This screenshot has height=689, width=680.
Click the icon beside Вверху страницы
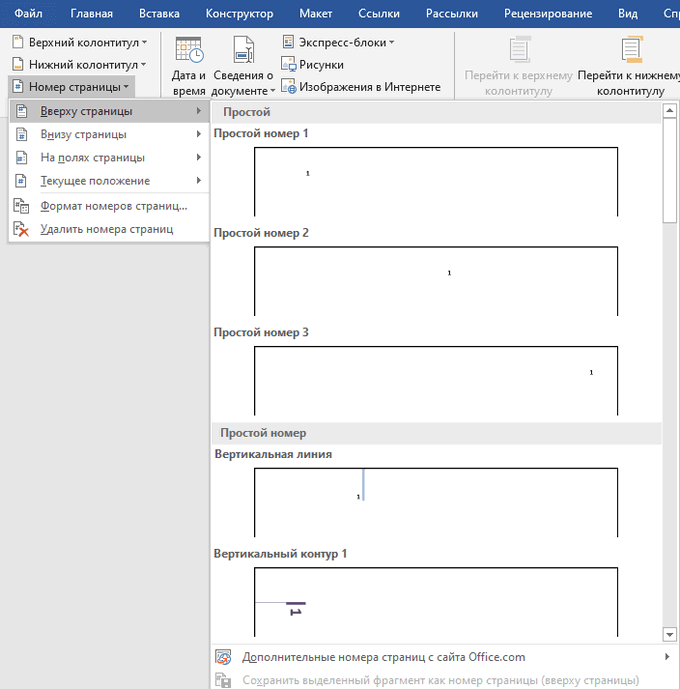point(21,111)
